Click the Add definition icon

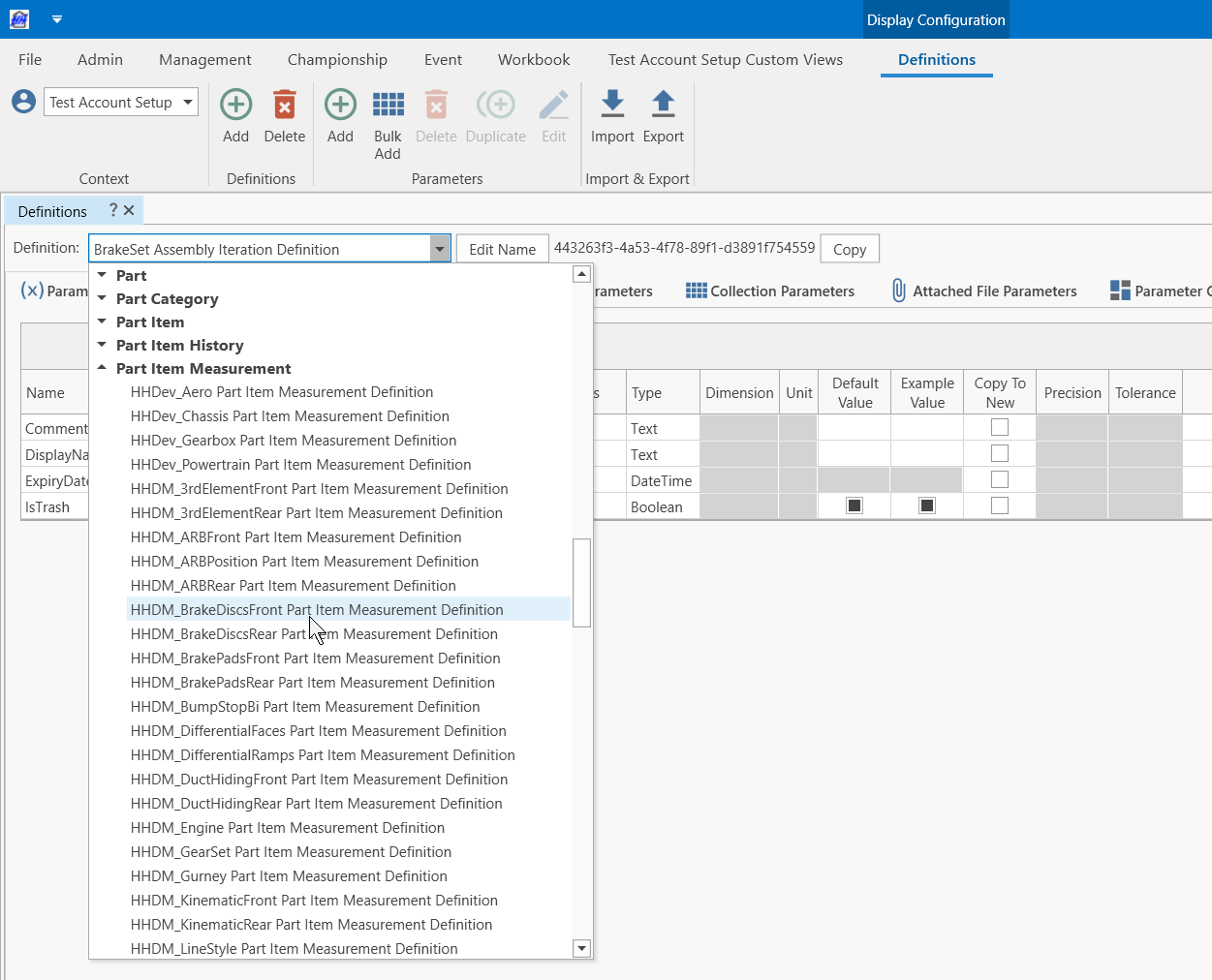(235, 105)
